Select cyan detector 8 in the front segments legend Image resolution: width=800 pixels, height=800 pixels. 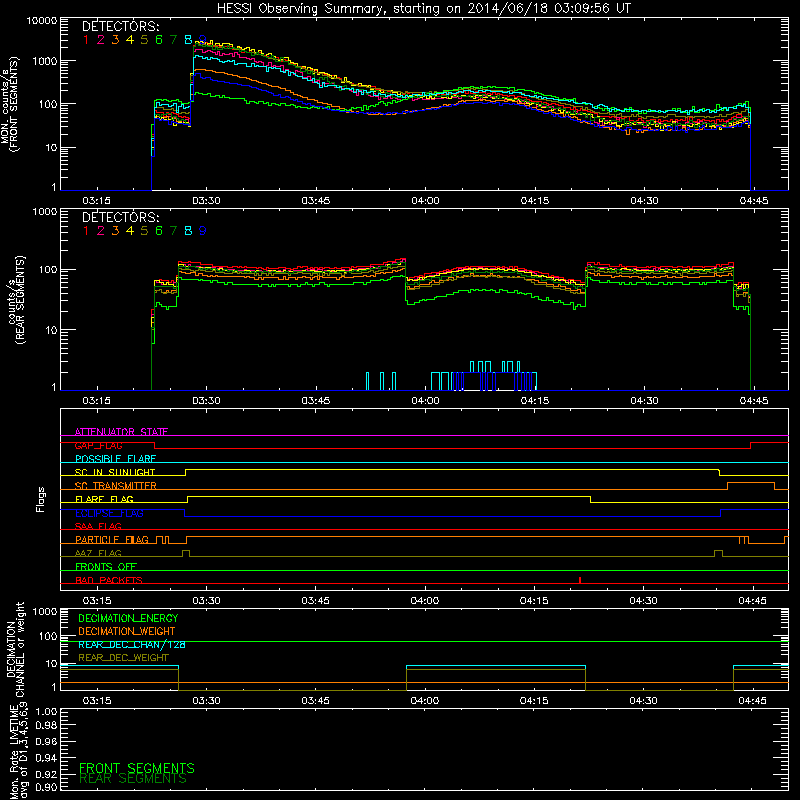pyautogui.click(x=188, y=40)
